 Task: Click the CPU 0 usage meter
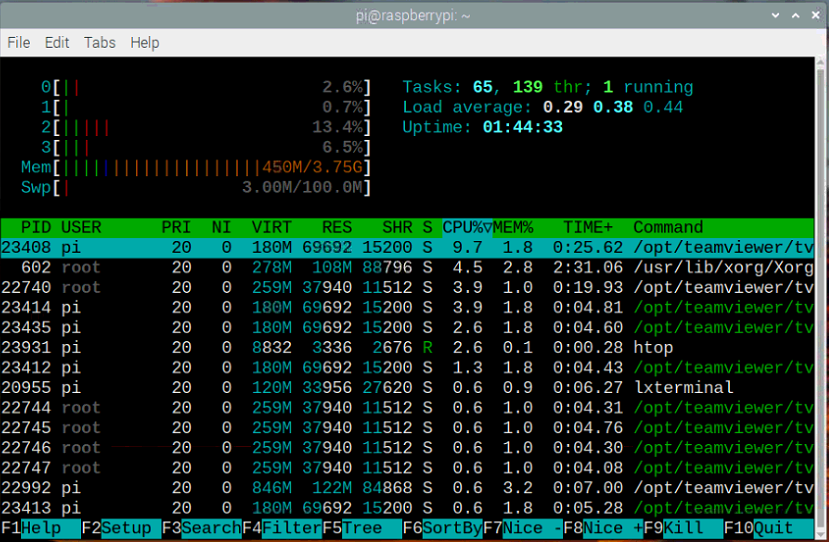(x=206, y=87)
